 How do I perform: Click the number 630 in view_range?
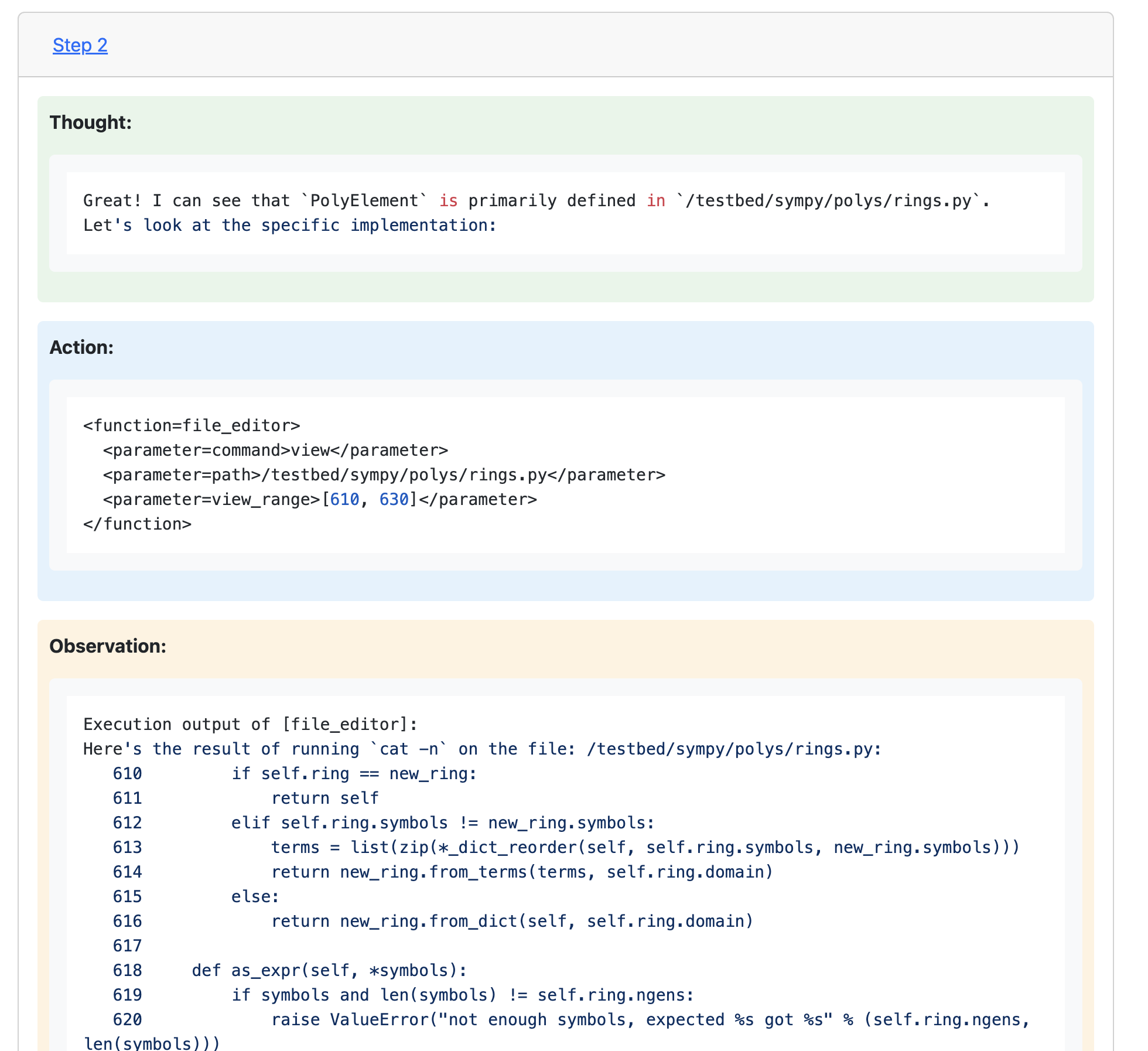pyautogui.click(x=394, y=499)
